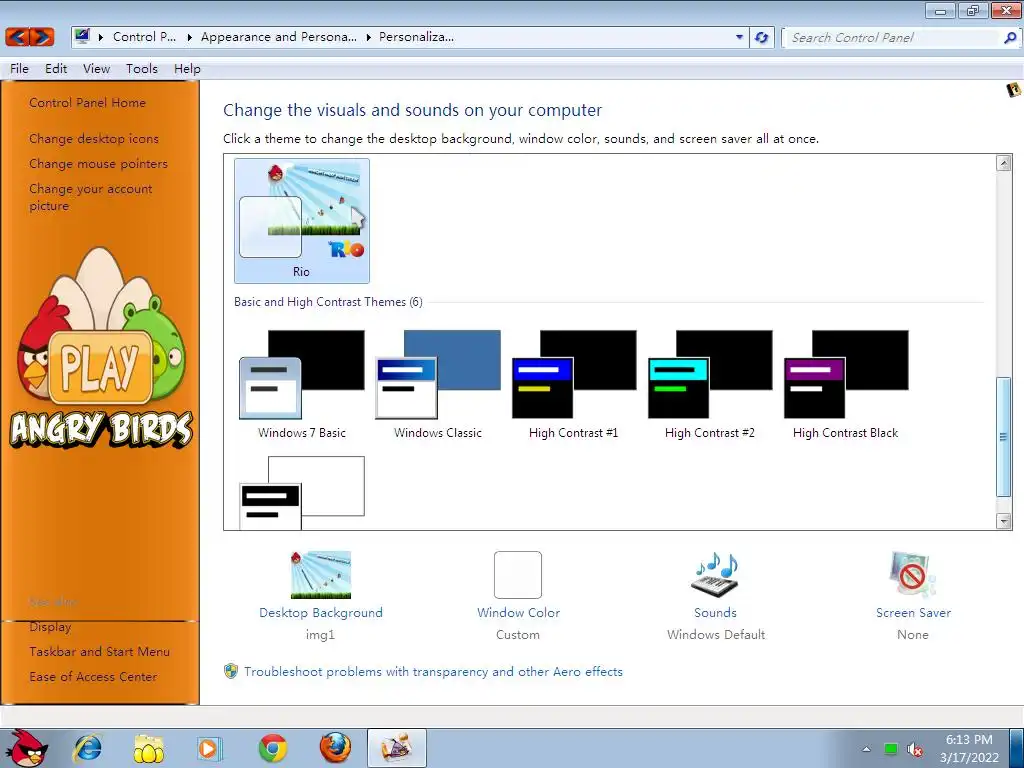Click the Desktop Background link text
This screenshot has height=768, width=1024.
pos(321,613)
